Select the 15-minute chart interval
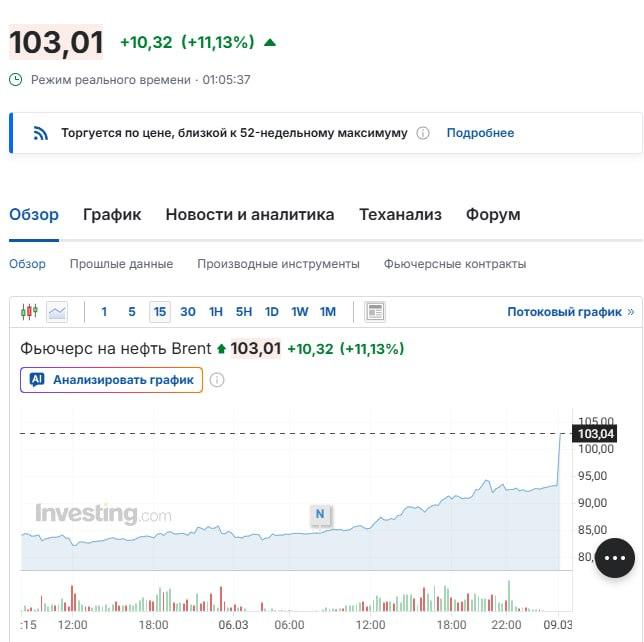The height and width of the screenshot is (642, 644). (159, 312)
